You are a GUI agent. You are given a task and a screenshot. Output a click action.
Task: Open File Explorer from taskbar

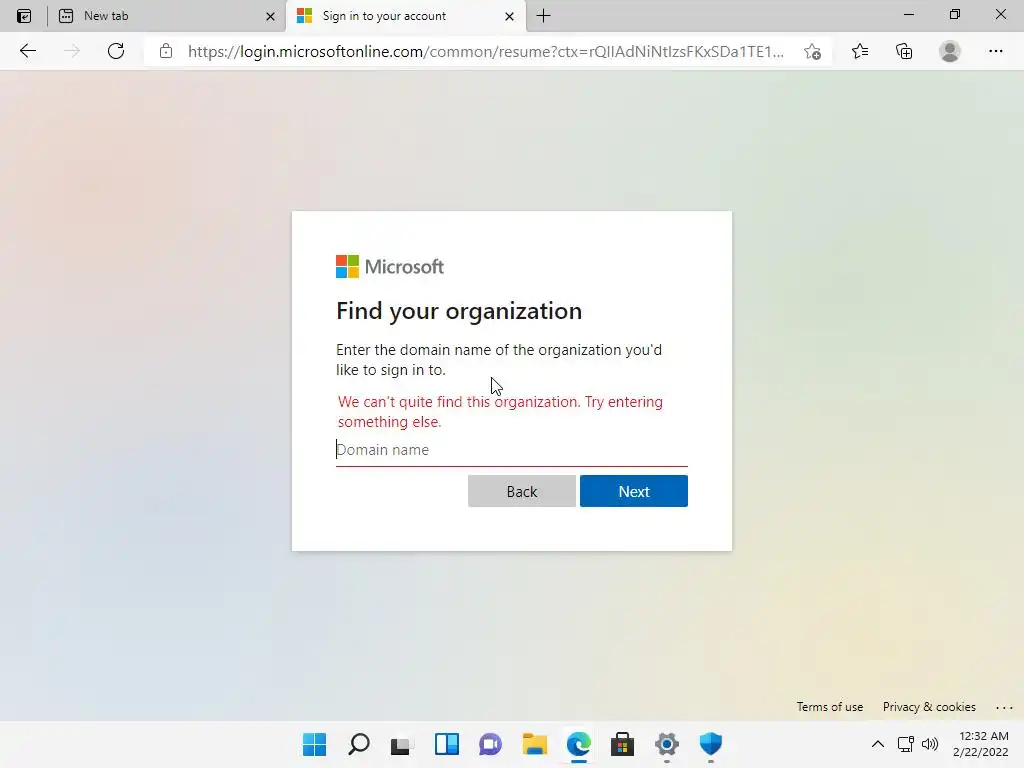pos(535,744)
